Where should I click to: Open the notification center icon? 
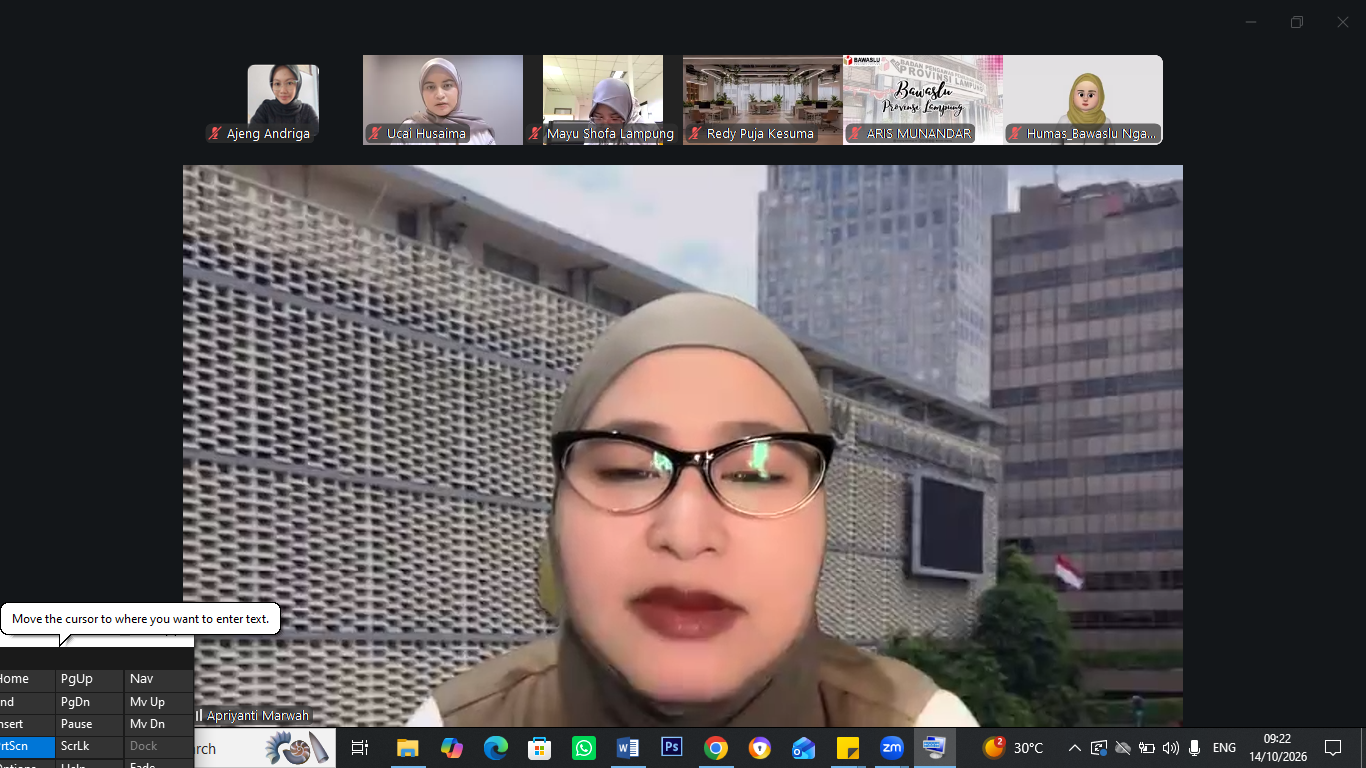[x=1332, y=748]
